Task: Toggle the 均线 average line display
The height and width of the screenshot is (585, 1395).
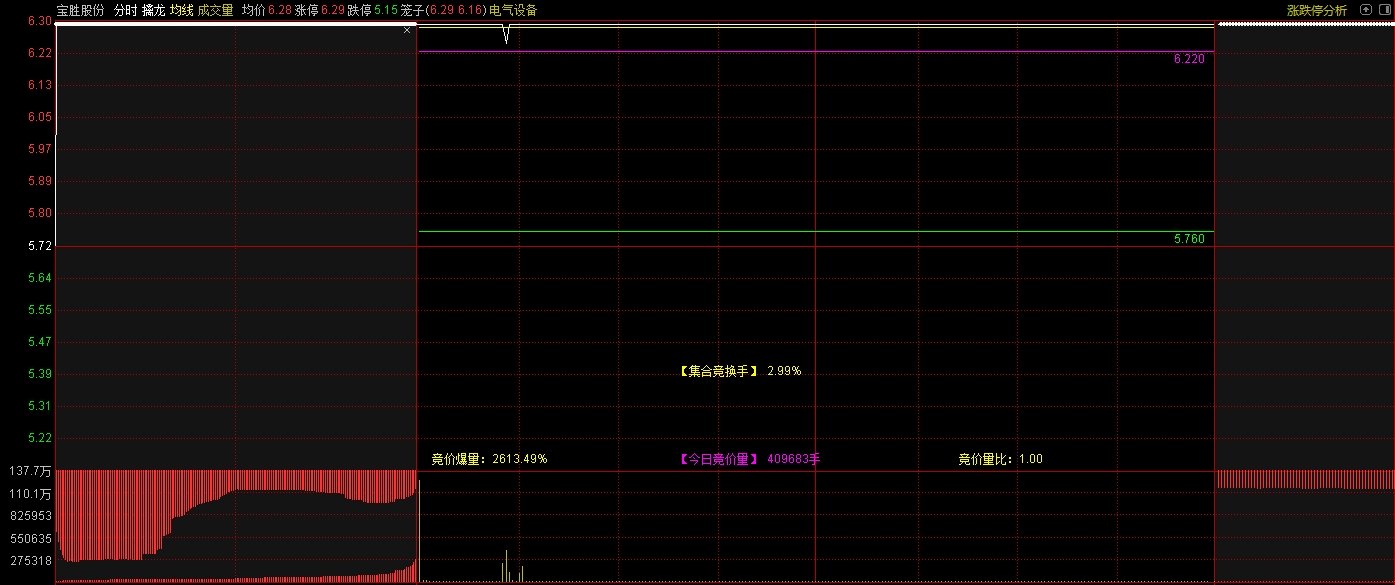Action: [181, 10]
